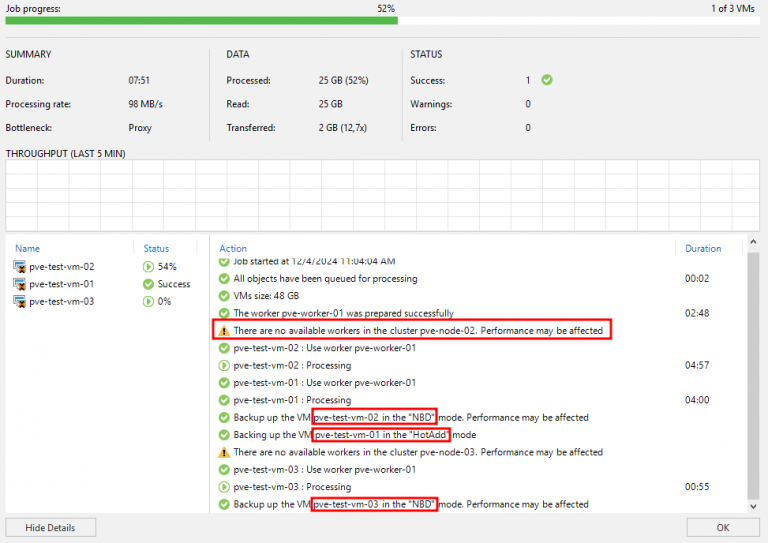
Task: Click check icon for 'pve-test-vm-01 : Processing'
Action: (x=224, y=400)
